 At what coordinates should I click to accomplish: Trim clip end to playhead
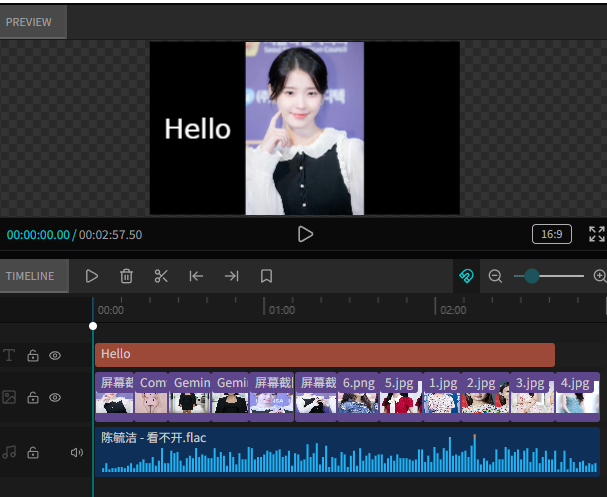(x=231, y=276)
